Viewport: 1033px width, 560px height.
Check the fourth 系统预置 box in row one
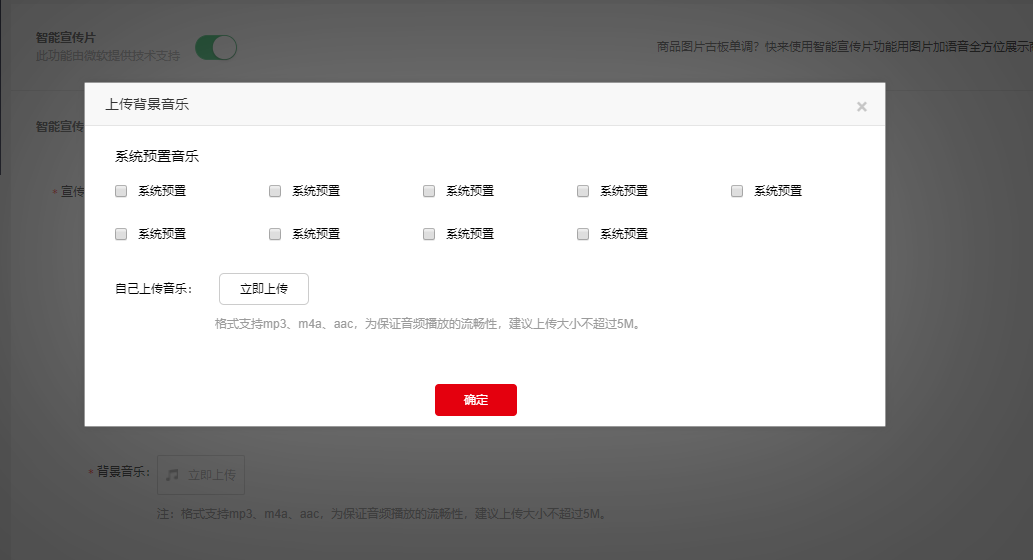tap(583, 191)
